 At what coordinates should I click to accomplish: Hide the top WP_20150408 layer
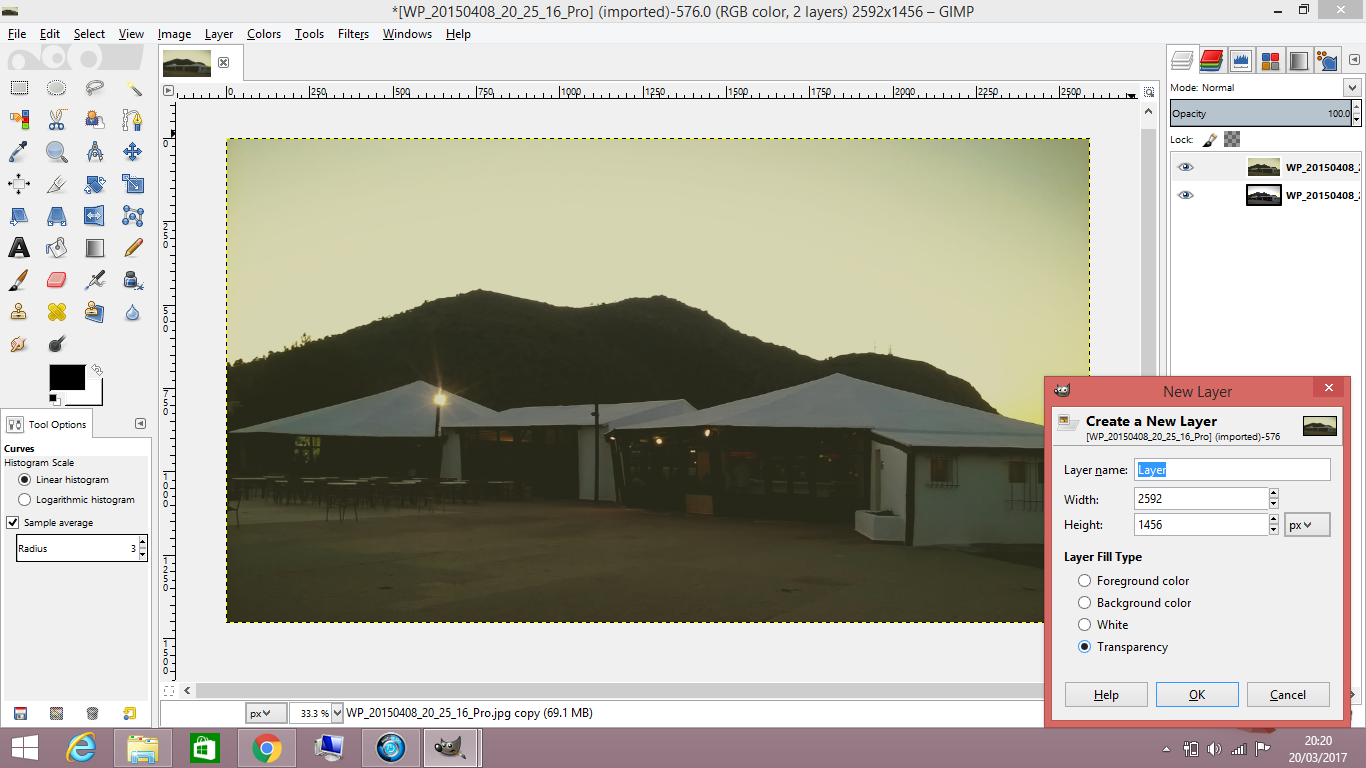(1186, 166)
